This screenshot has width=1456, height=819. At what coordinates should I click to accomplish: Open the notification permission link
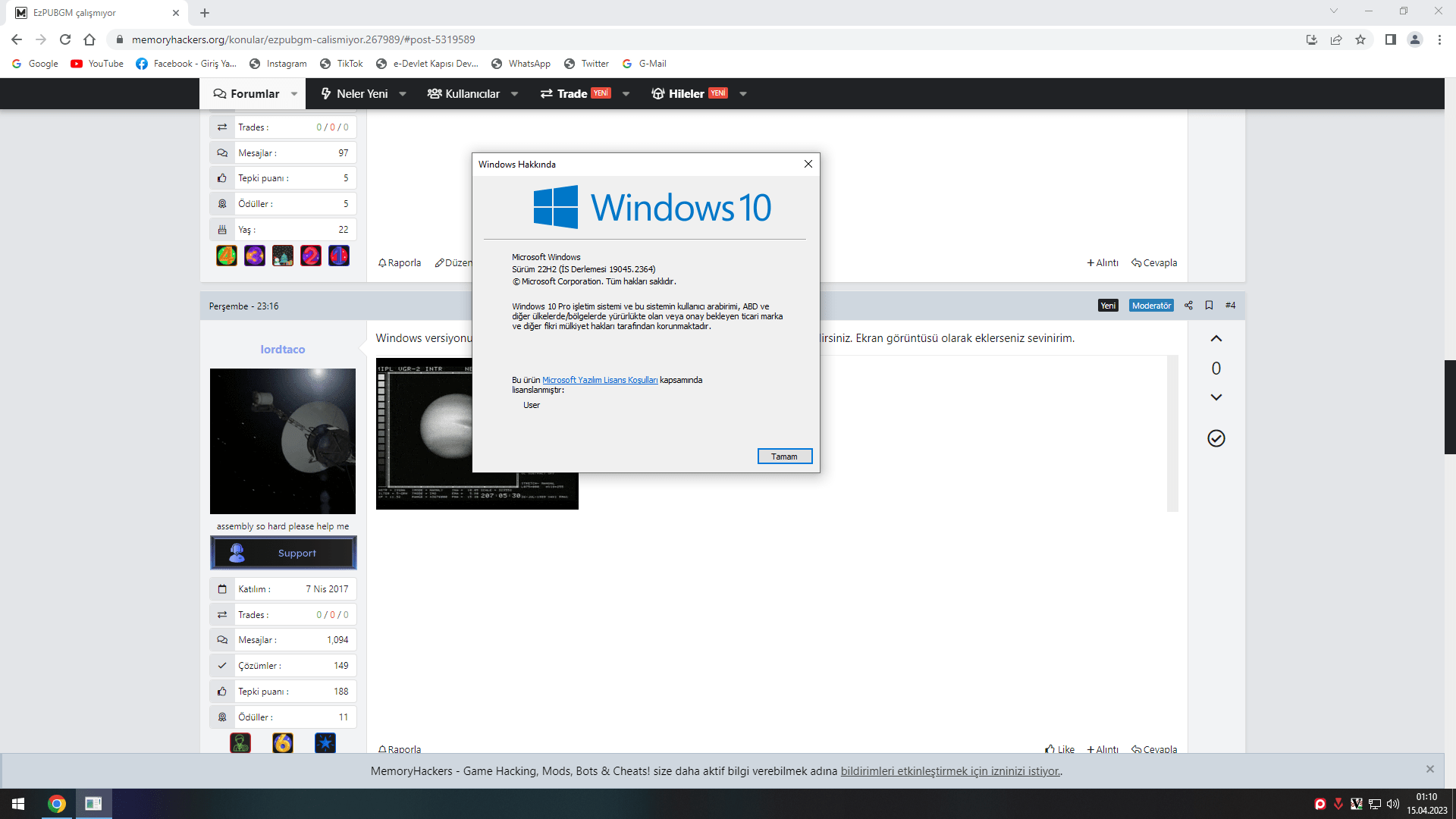950,771
